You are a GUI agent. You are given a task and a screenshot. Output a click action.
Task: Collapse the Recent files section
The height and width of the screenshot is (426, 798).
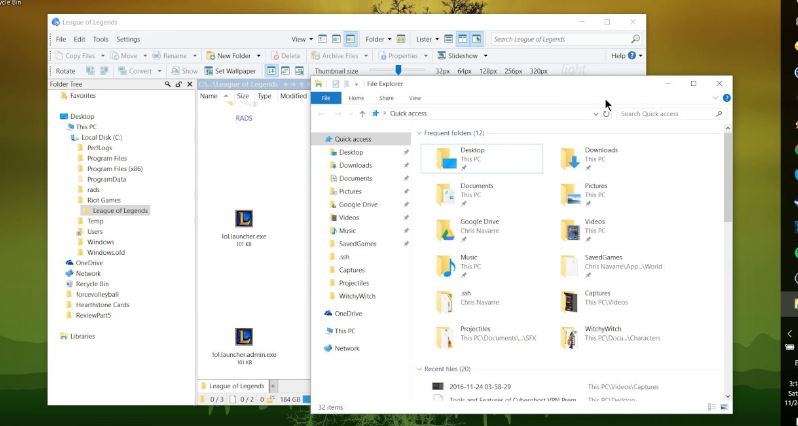click(x=419, y=369)
